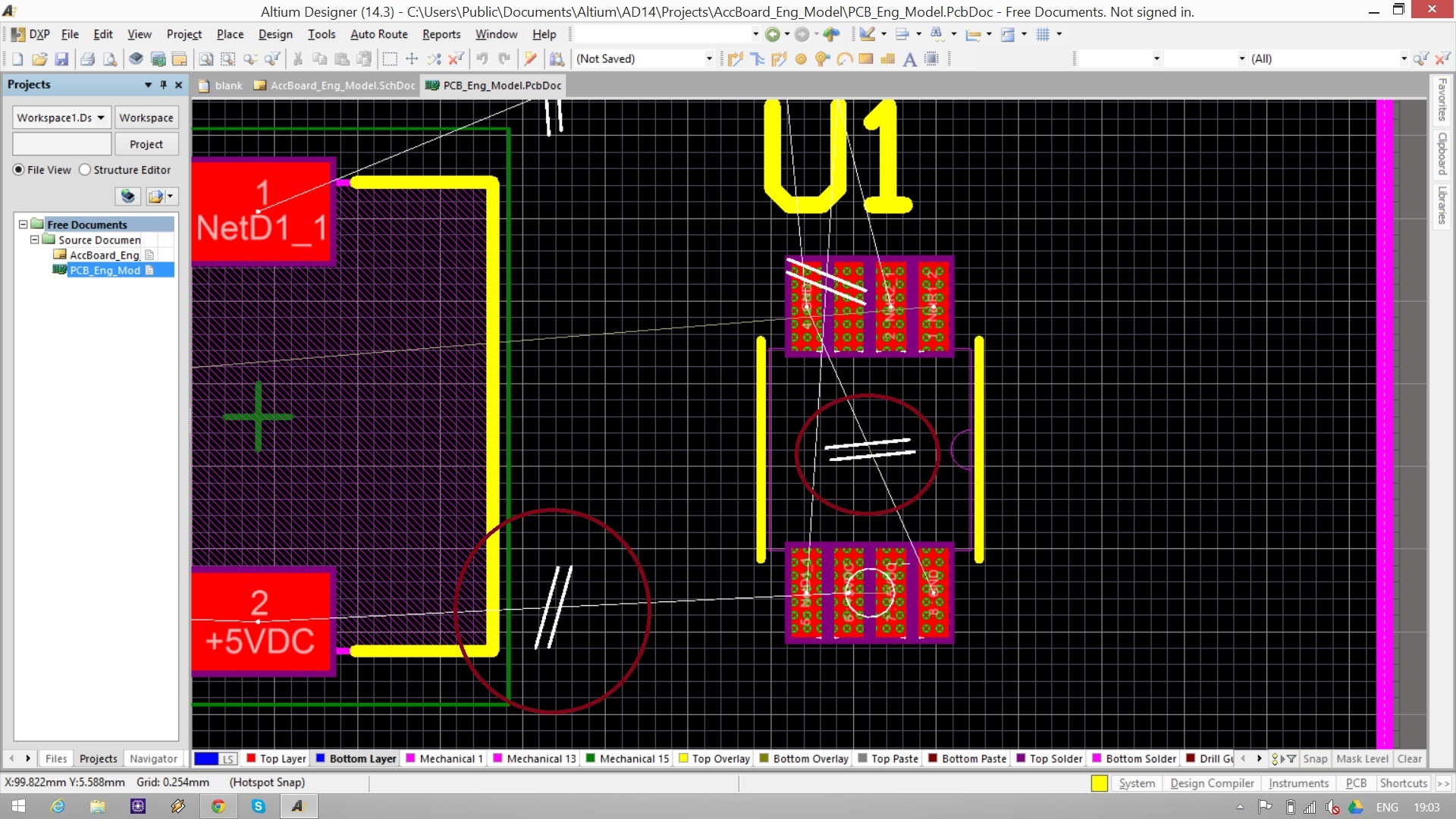Switch to the blank document tab
This screenshot has height=819, width=1456.
(x=221, y=86)
